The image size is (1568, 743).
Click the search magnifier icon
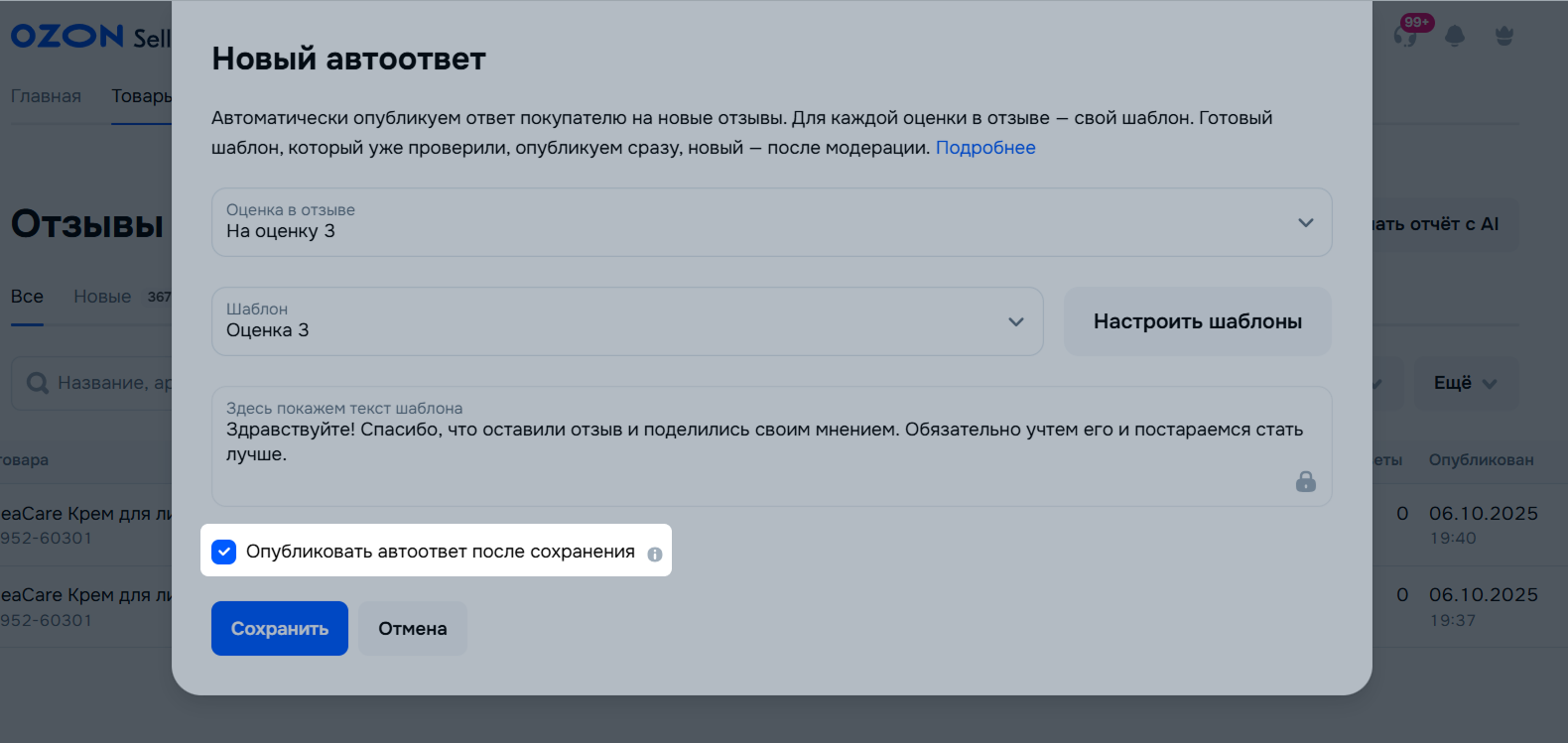point(38,383)
